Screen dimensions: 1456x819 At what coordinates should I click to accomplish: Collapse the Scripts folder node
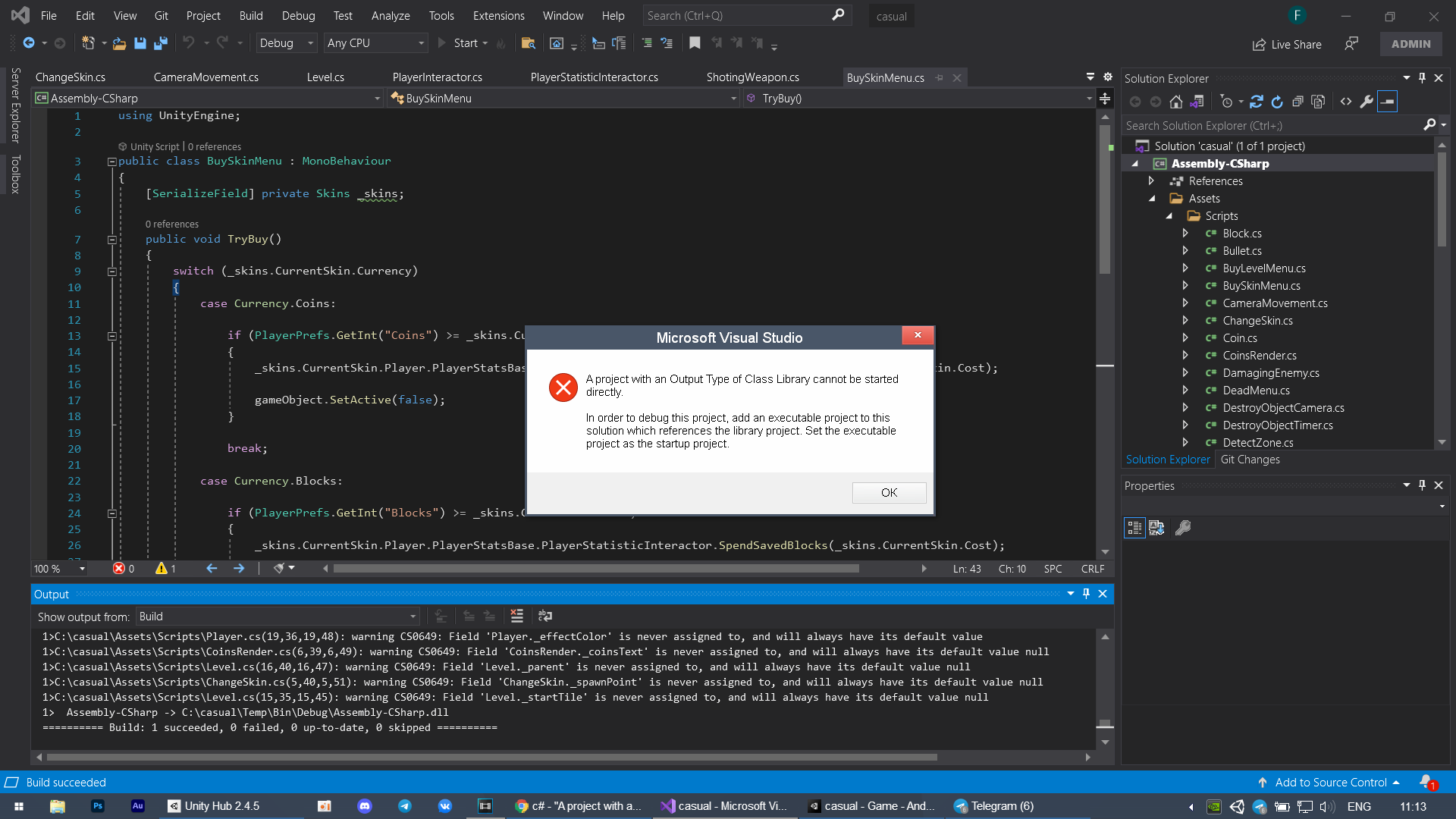coord(1169,216)
